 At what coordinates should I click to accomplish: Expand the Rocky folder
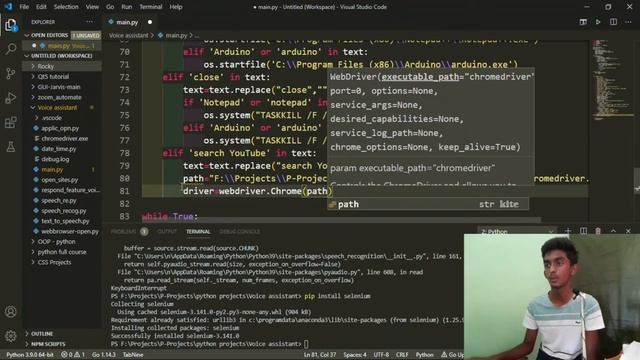pyautogui.click(x=61, y=66)
